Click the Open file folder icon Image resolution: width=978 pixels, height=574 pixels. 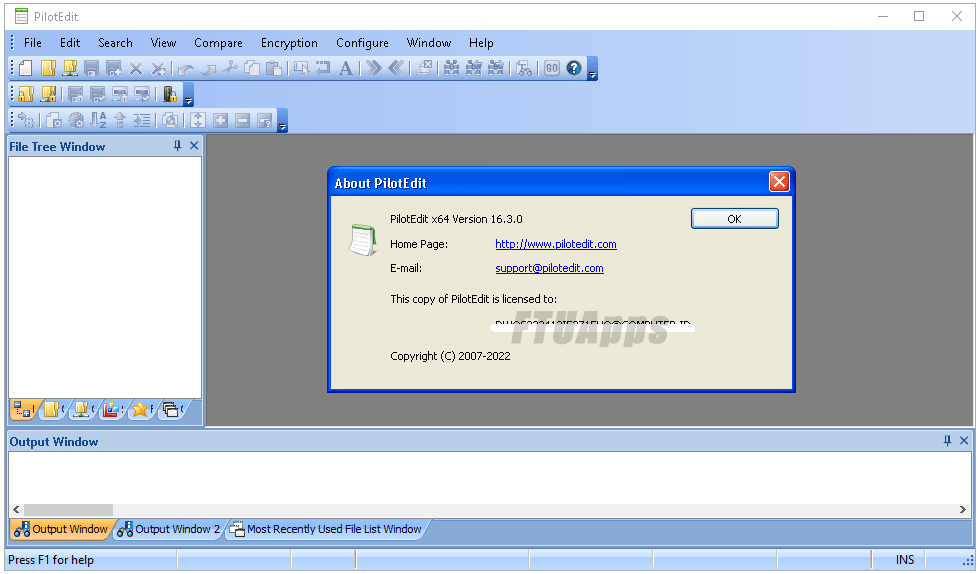(48, 68)
